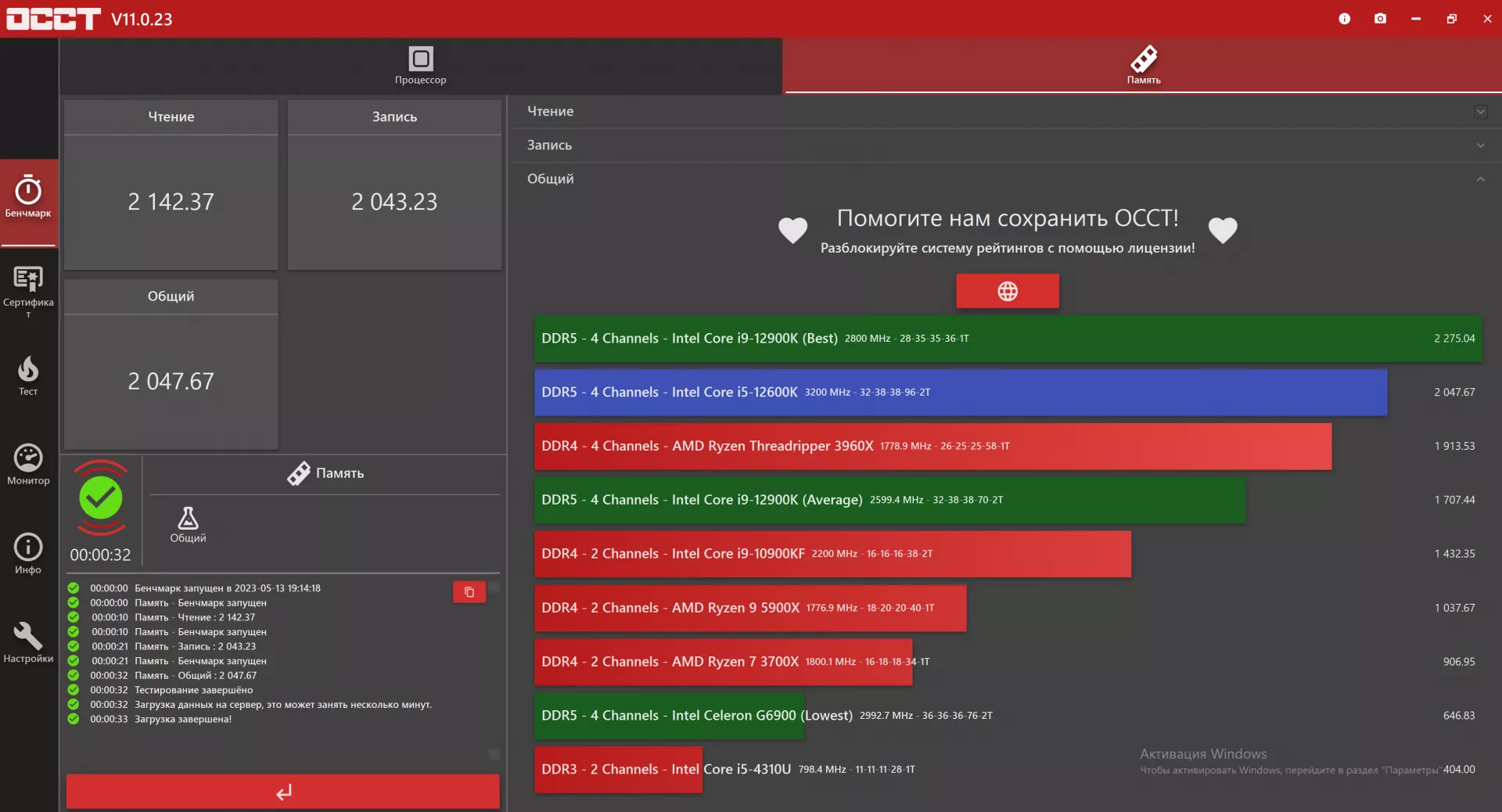The height and width of the screenshot is (812, 1502).
Task: Open Настройки with the wrench icon
Action: tap(28, 643)
